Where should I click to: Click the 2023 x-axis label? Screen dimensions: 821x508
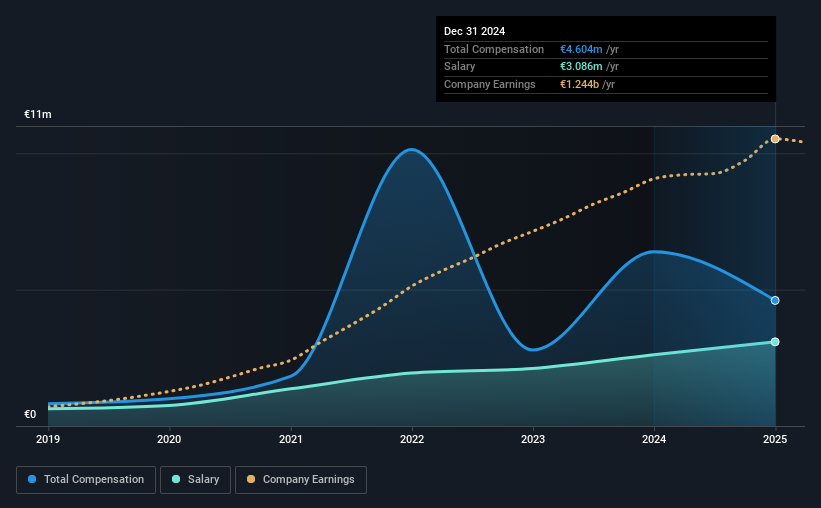pyautogui.click(x=533, y=439)
